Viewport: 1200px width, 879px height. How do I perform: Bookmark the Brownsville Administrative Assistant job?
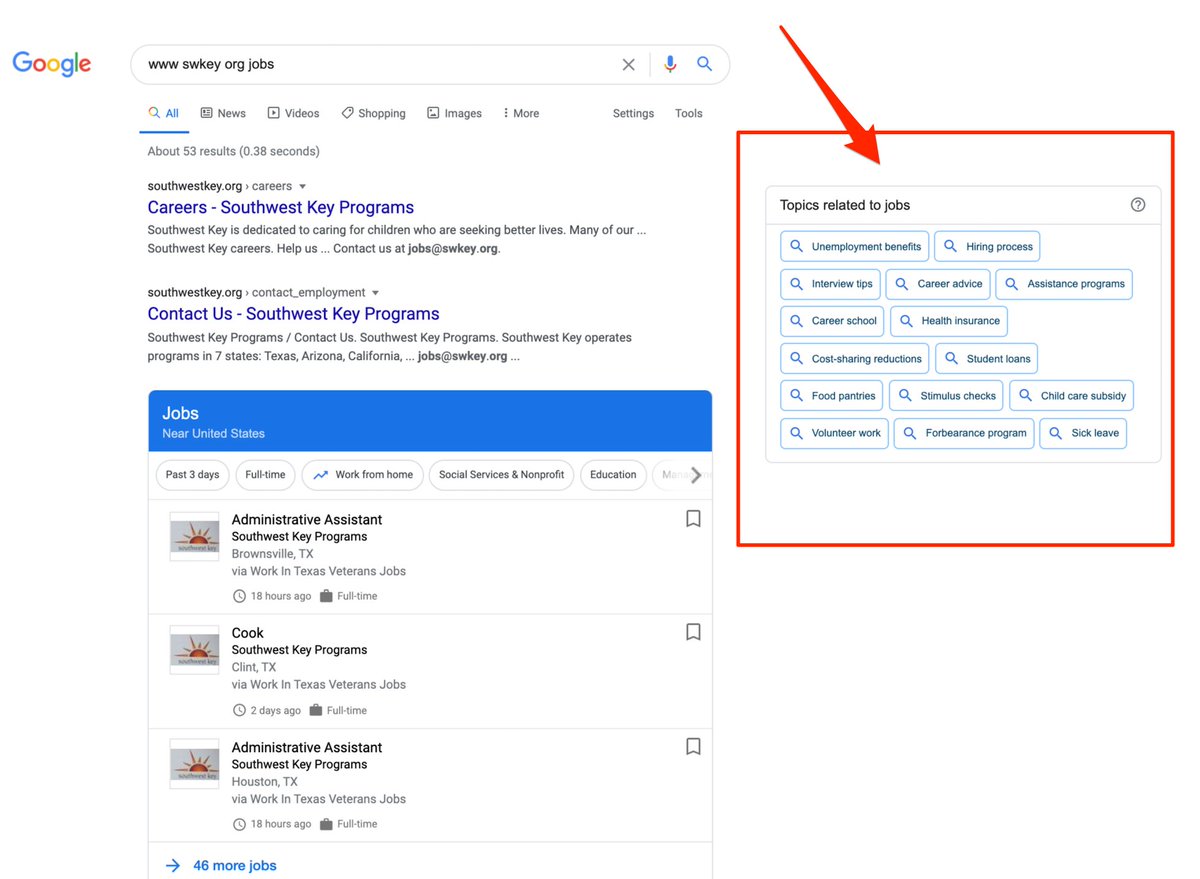click(x=693, y=519)
